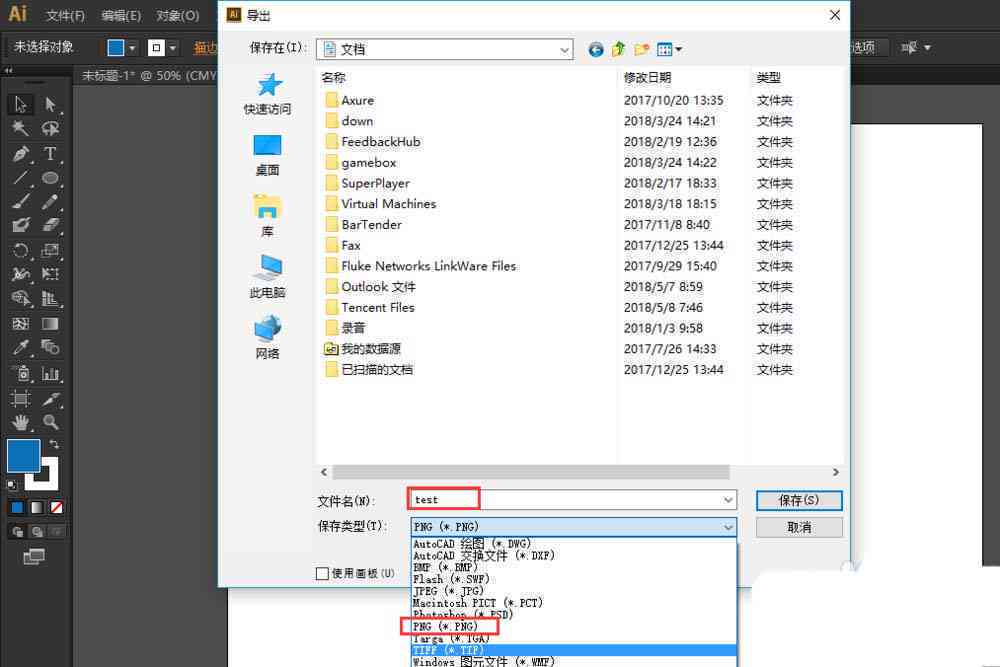
Task: Set paint mode to solid Color
Action: (x=17, y=508)
